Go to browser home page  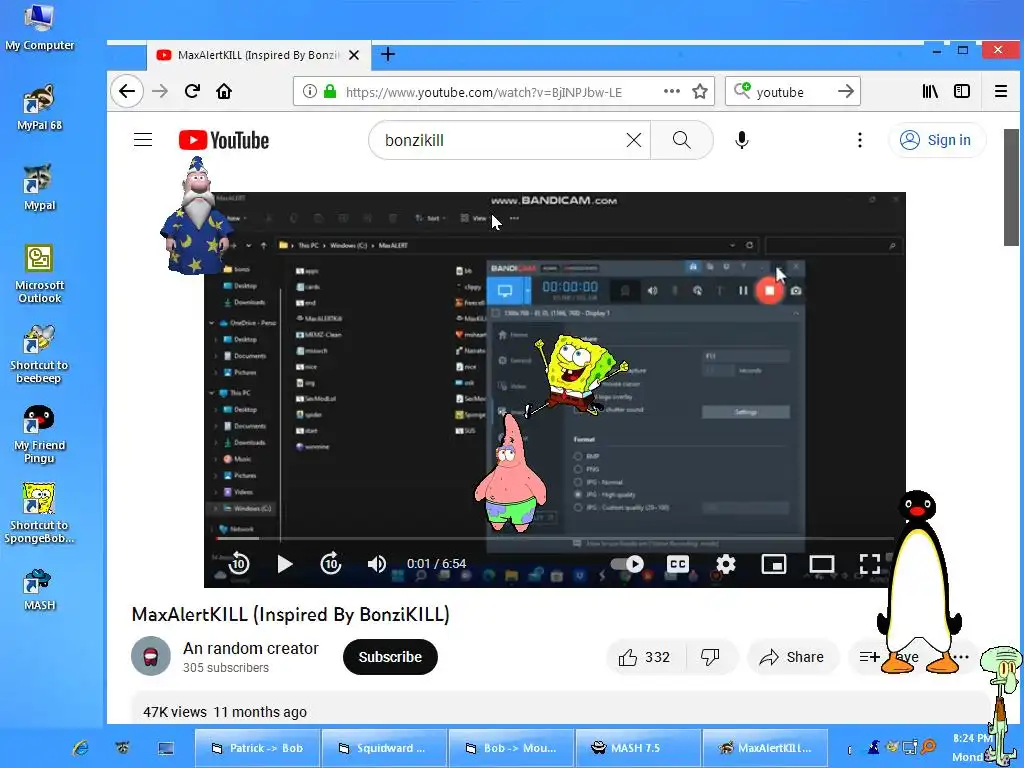224,91
